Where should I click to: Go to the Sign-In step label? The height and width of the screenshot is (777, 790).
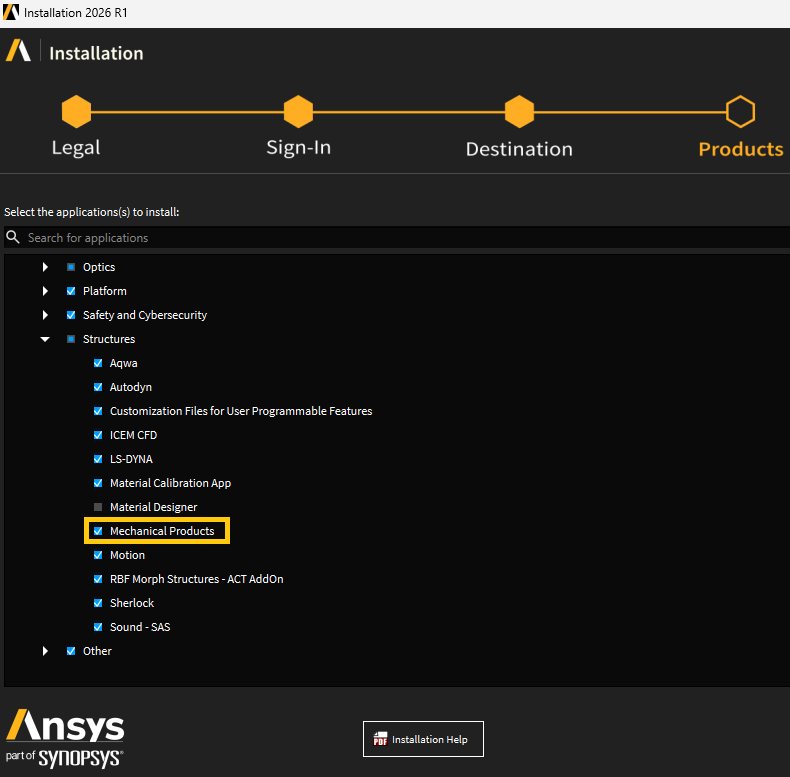[x=299, y=148]
